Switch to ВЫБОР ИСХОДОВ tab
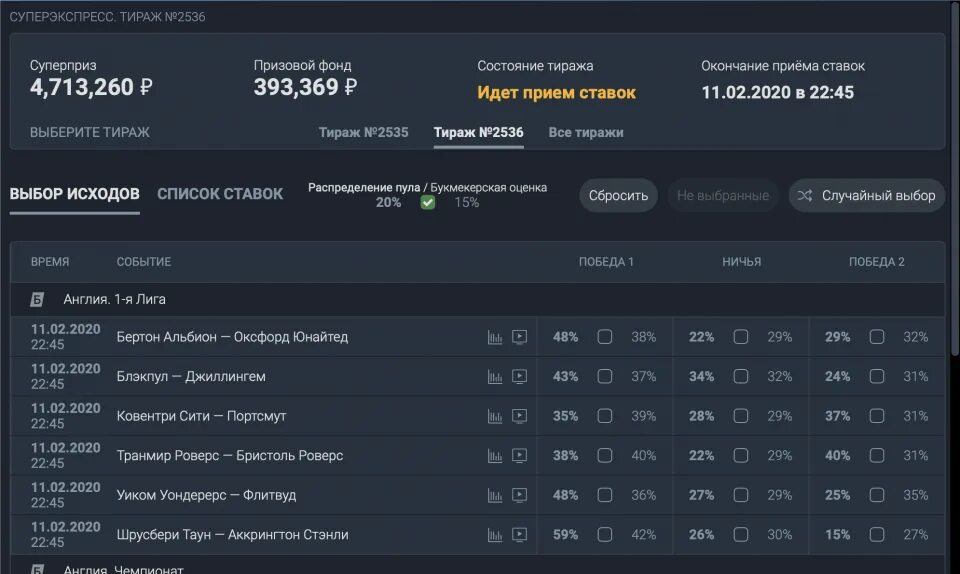This screenshot has height=574, width=960. click(75, 194)
